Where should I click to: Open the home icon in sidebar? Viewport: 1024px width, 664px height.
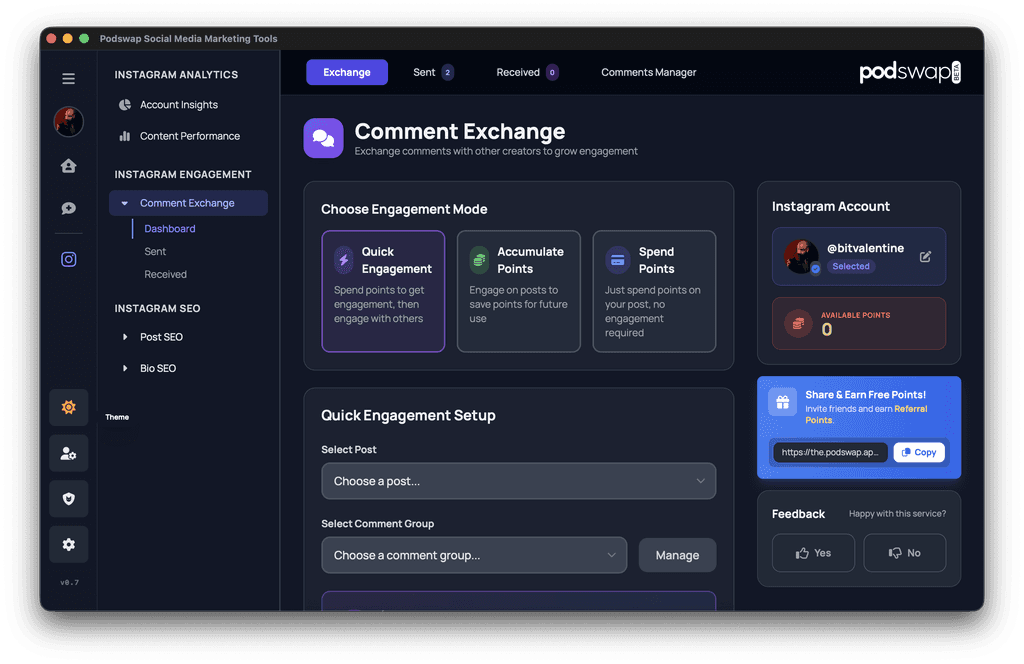click(x=69, y=166)
